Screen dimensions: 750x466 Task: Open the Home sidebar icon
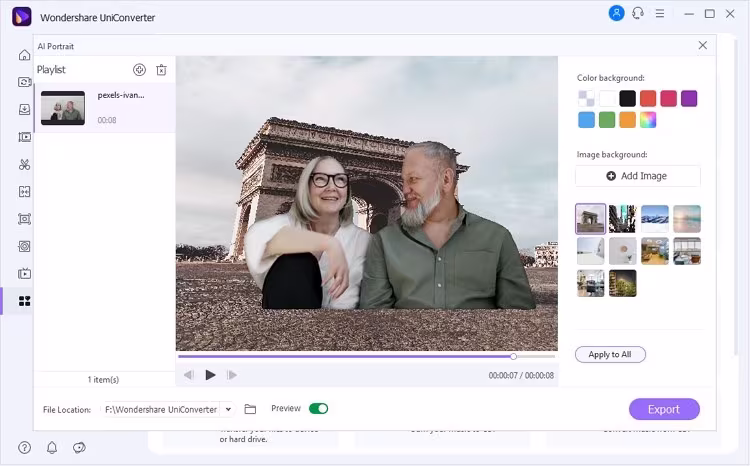click(24, 55)
